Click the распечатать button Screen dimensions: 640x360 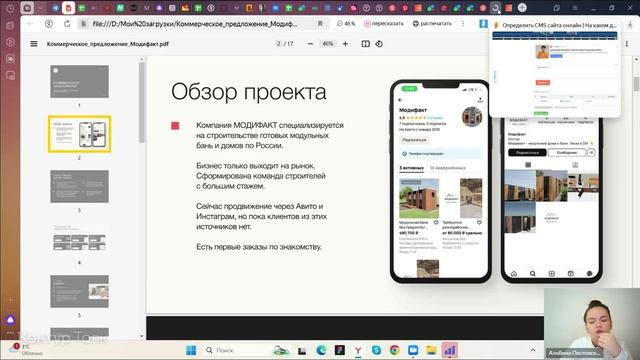(432, 24)
